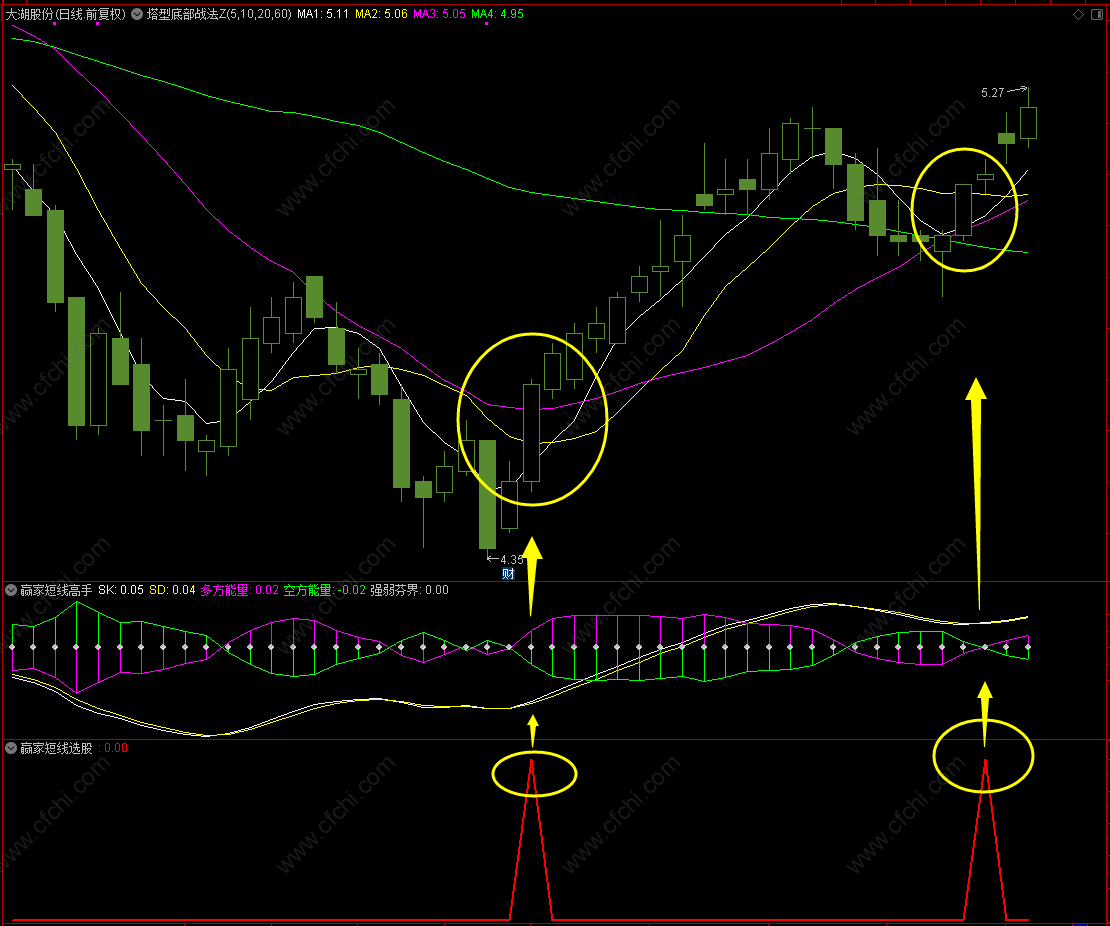Click the MA2: 5.06 value label

[382, 14]
